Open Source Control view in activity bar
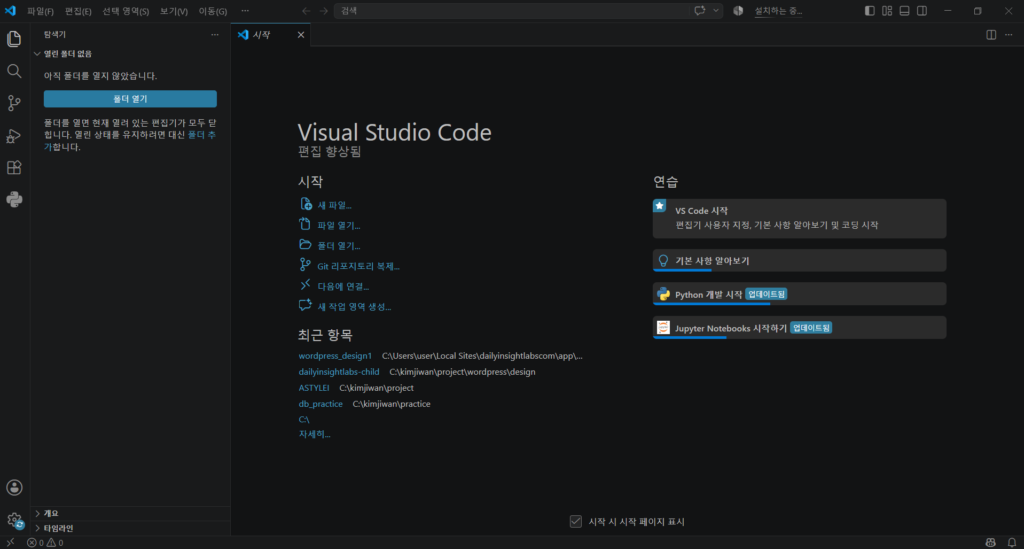 point(14,102)
